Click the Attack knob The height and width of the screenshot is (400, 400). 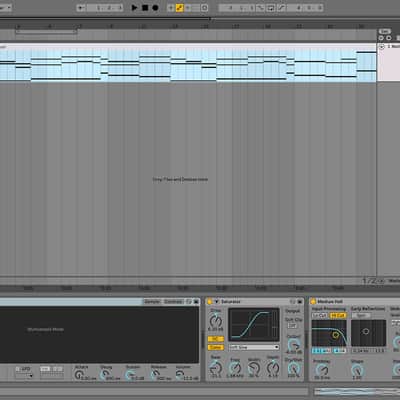coord(79,375)
